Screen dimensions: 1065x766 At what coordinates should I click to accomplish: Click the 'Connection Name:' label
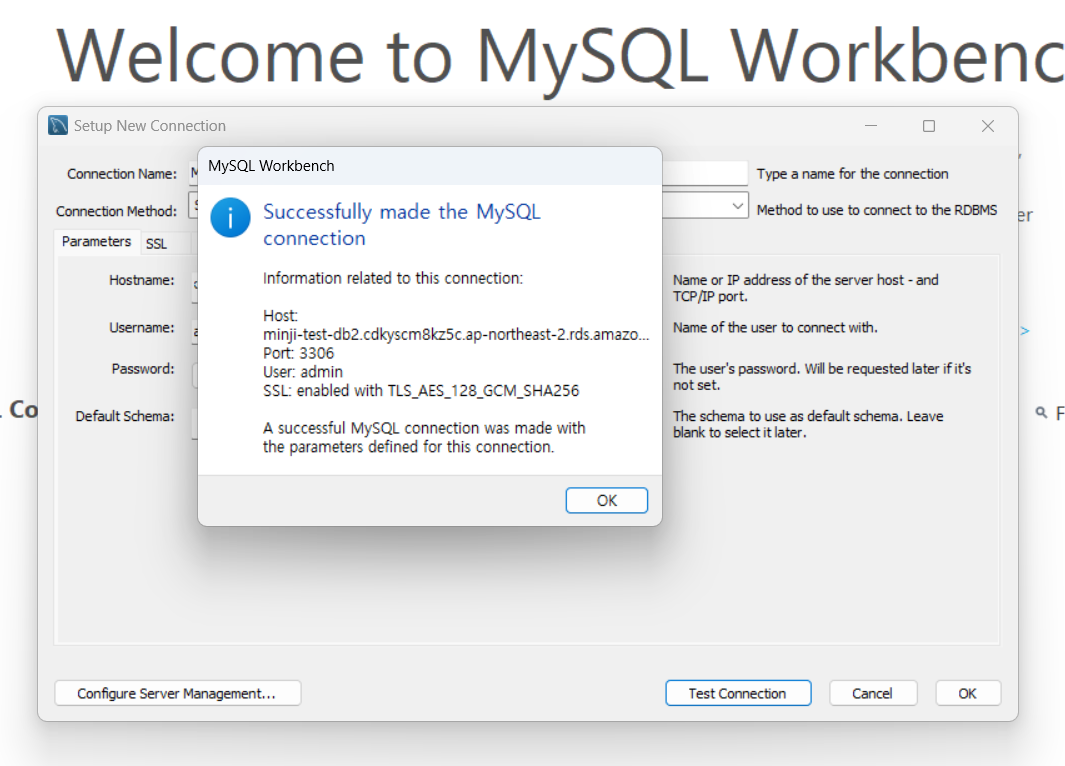pyautogui.click(x=122, y=174)
